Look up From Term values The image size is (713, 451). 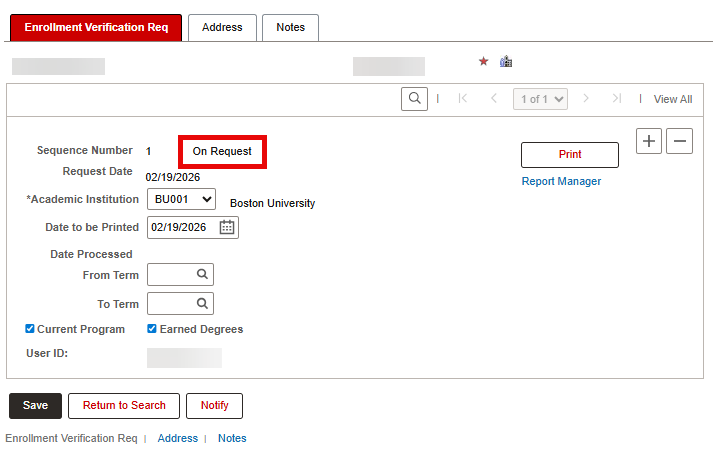202,274
